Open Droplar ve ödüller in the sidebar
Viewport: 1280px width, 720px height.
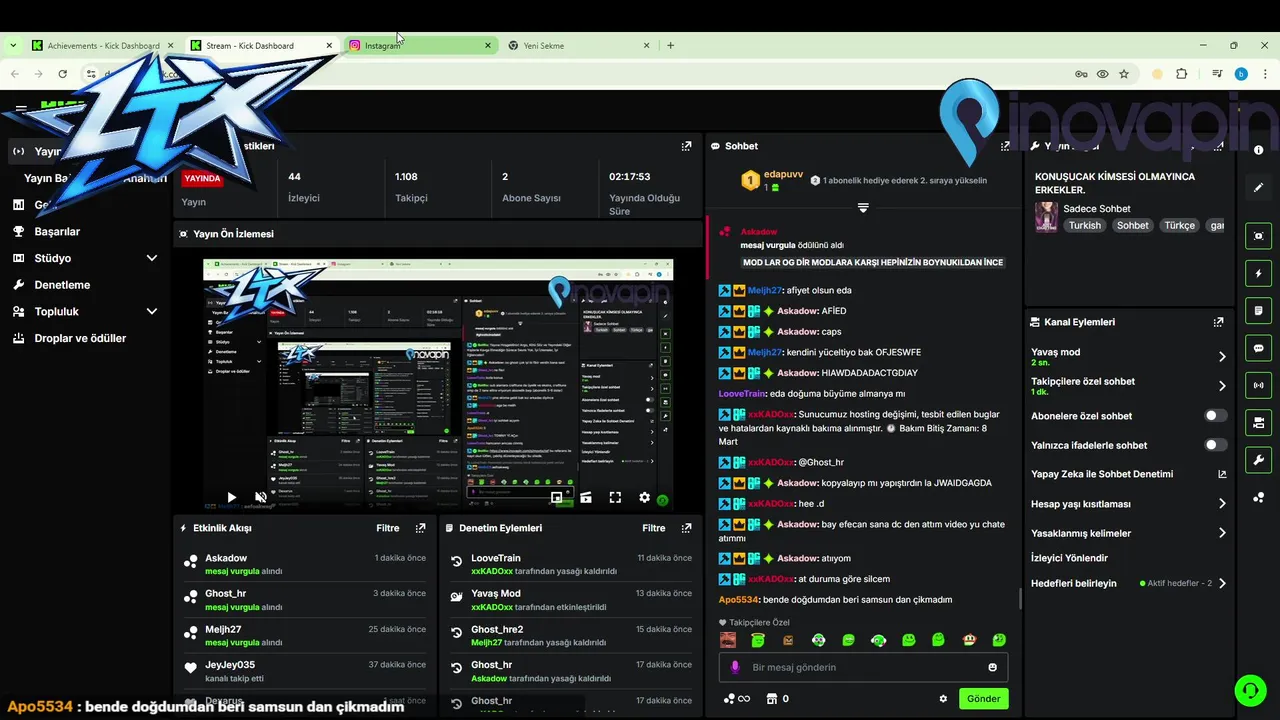click(x=80, y=338)
